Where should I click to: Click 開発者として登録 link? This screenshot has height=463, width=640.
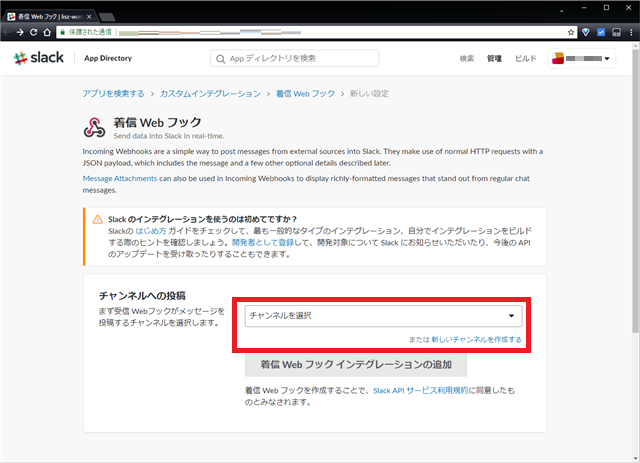click(263, 243)
